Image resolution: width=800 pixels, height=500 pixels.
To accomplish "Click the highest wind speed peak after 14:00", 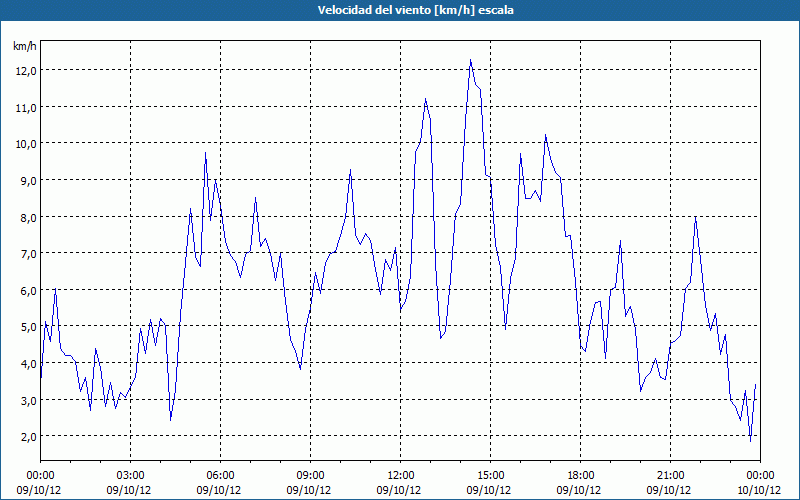I will (470, 60).
